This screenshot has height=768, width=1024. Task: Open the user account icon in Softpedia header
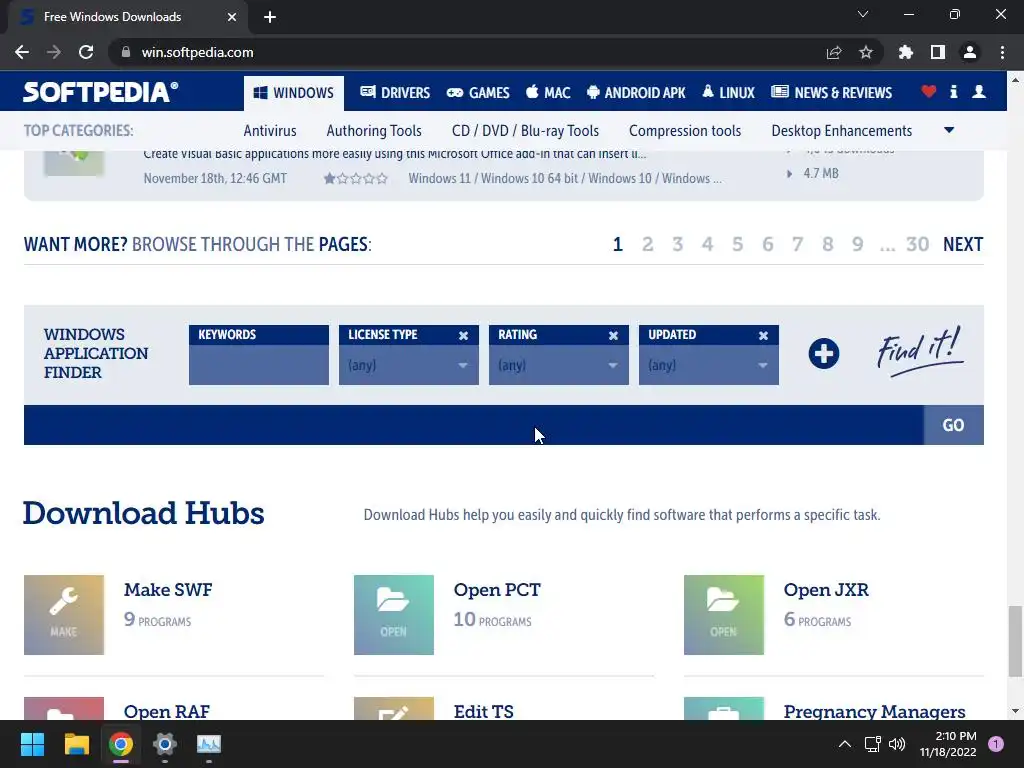pos(979,92)
